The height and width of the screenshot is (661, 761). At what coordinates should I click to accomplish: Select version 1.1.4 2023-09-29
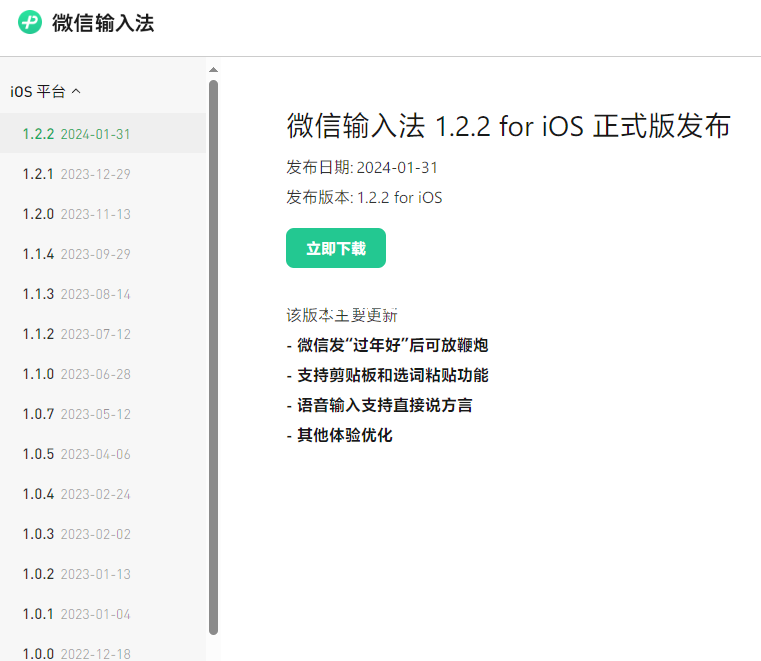(x=103, y=254)
